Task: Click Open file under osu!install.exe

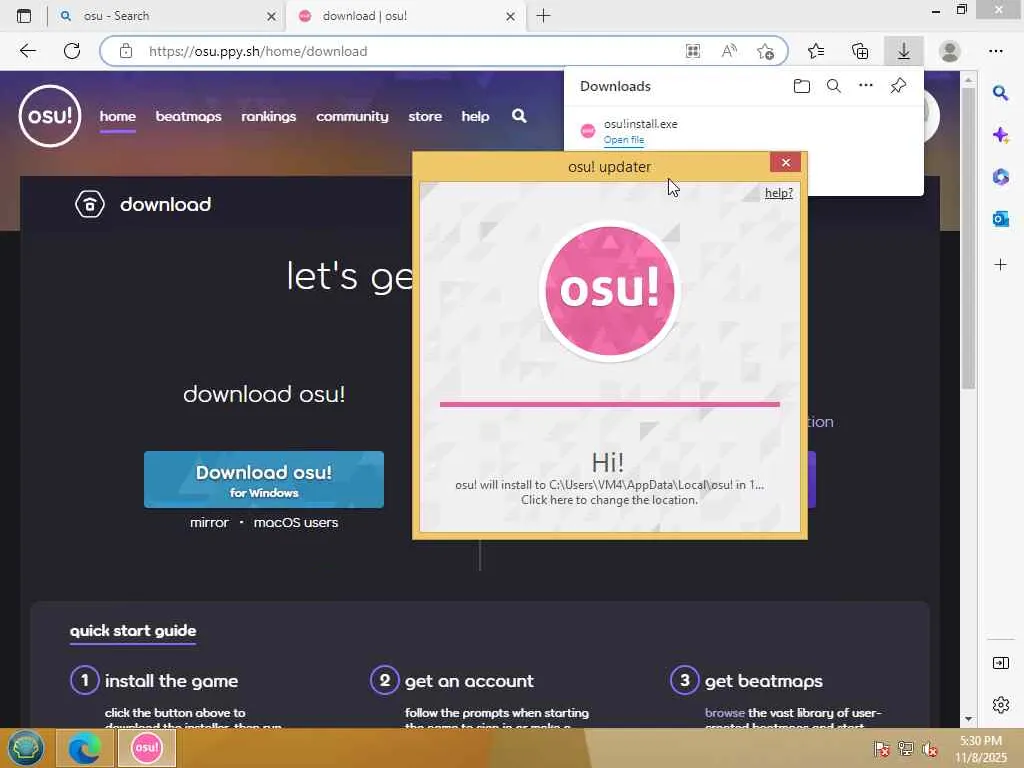Action: tap(624, 140)
